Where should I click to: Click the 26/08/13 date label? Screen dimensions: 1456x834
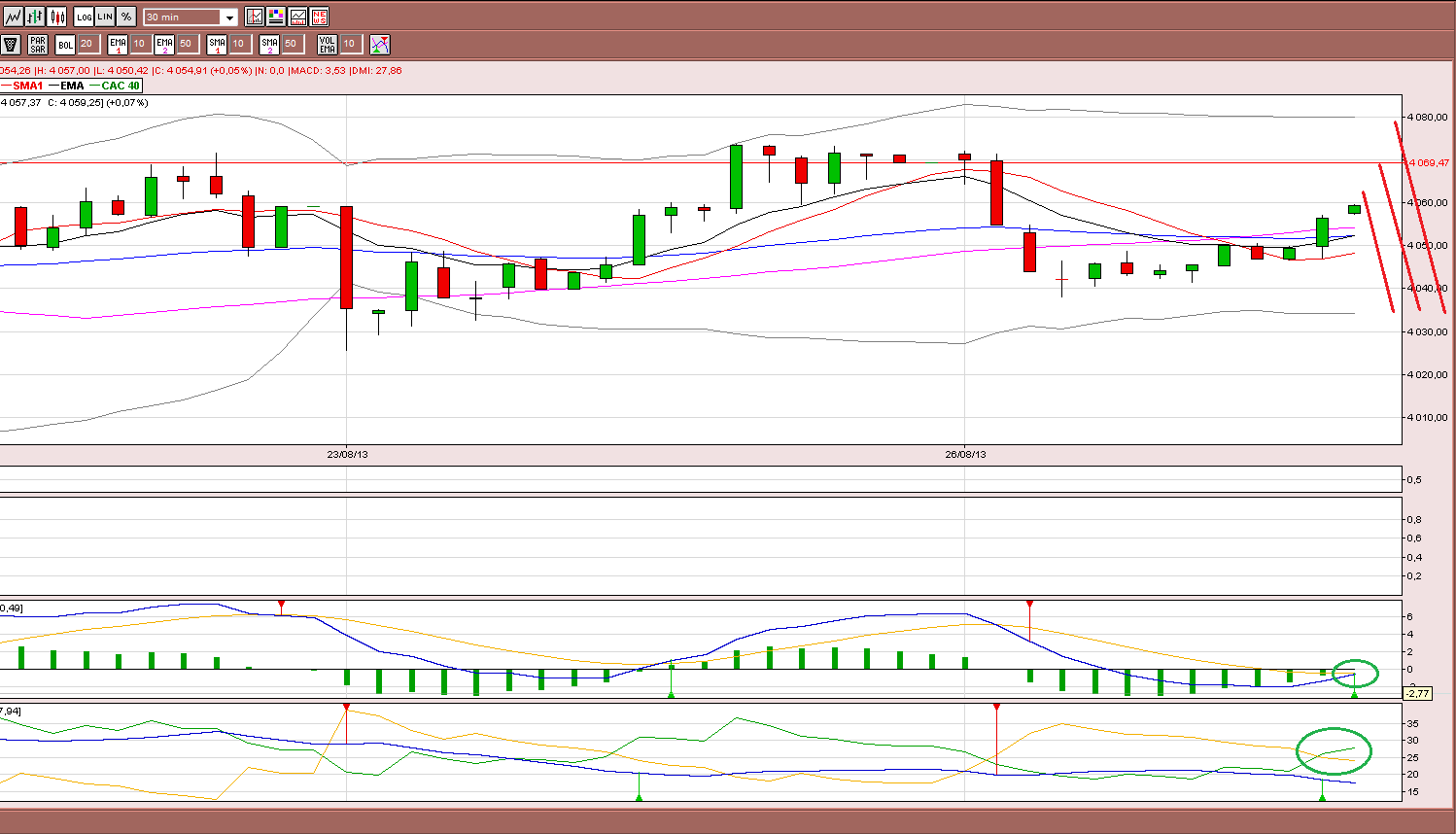965,454
